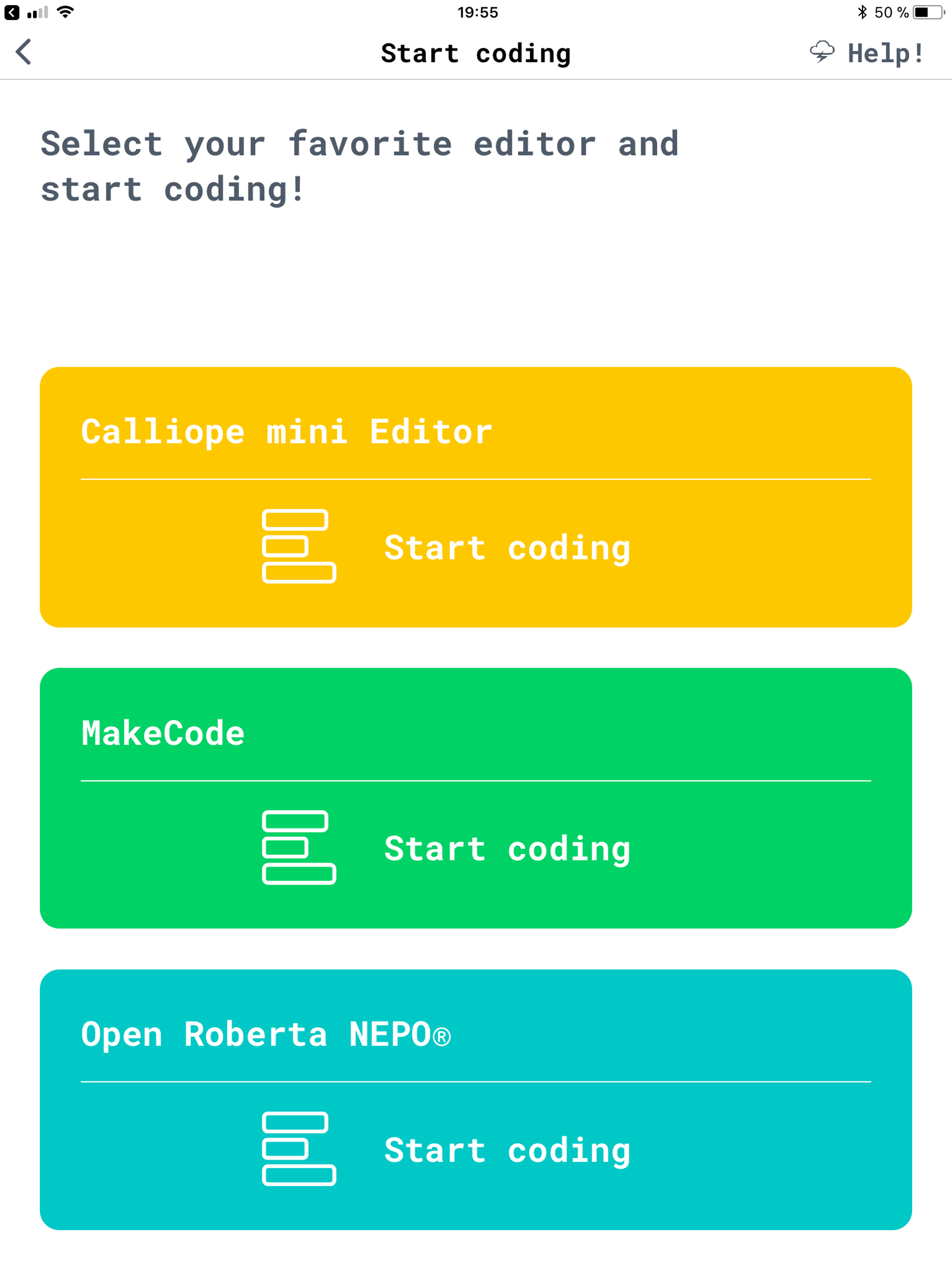
Task: Click the Select your favorite editor heading text
Action: tap(359, 166)
